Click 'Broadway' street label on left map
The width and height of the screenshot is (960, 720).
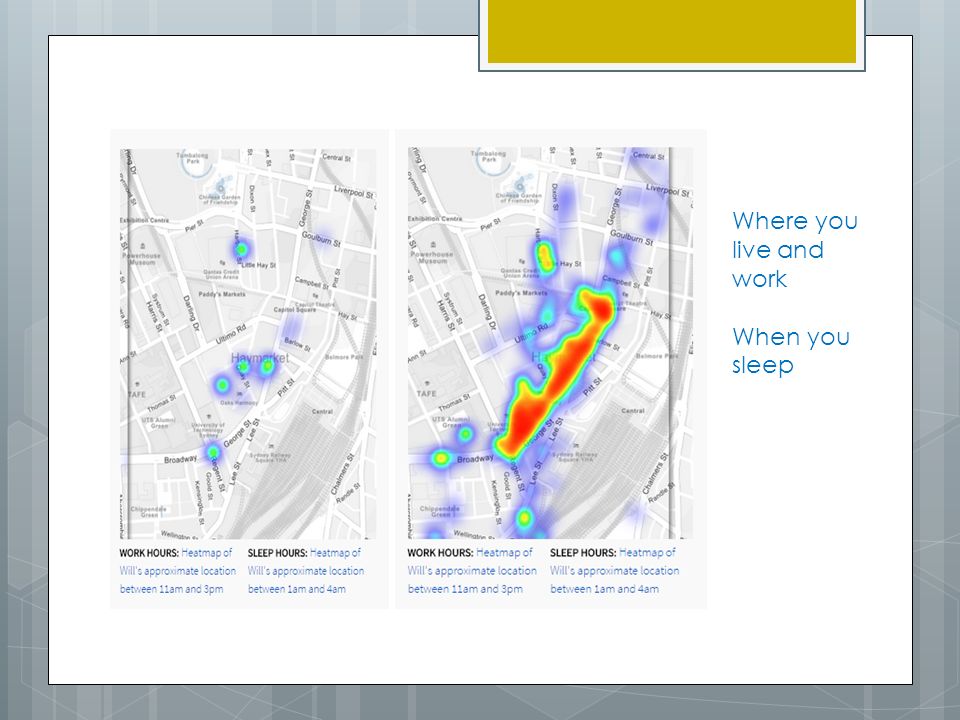pos(180,459)
